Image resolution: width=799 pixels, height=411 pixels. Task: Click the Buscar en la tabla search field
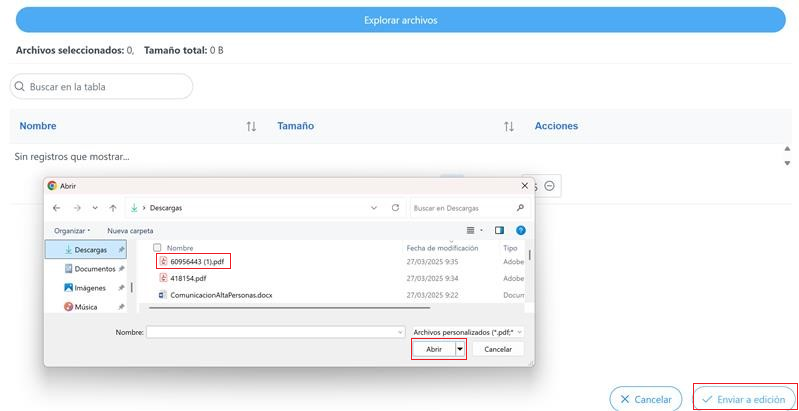click(101, 87)
